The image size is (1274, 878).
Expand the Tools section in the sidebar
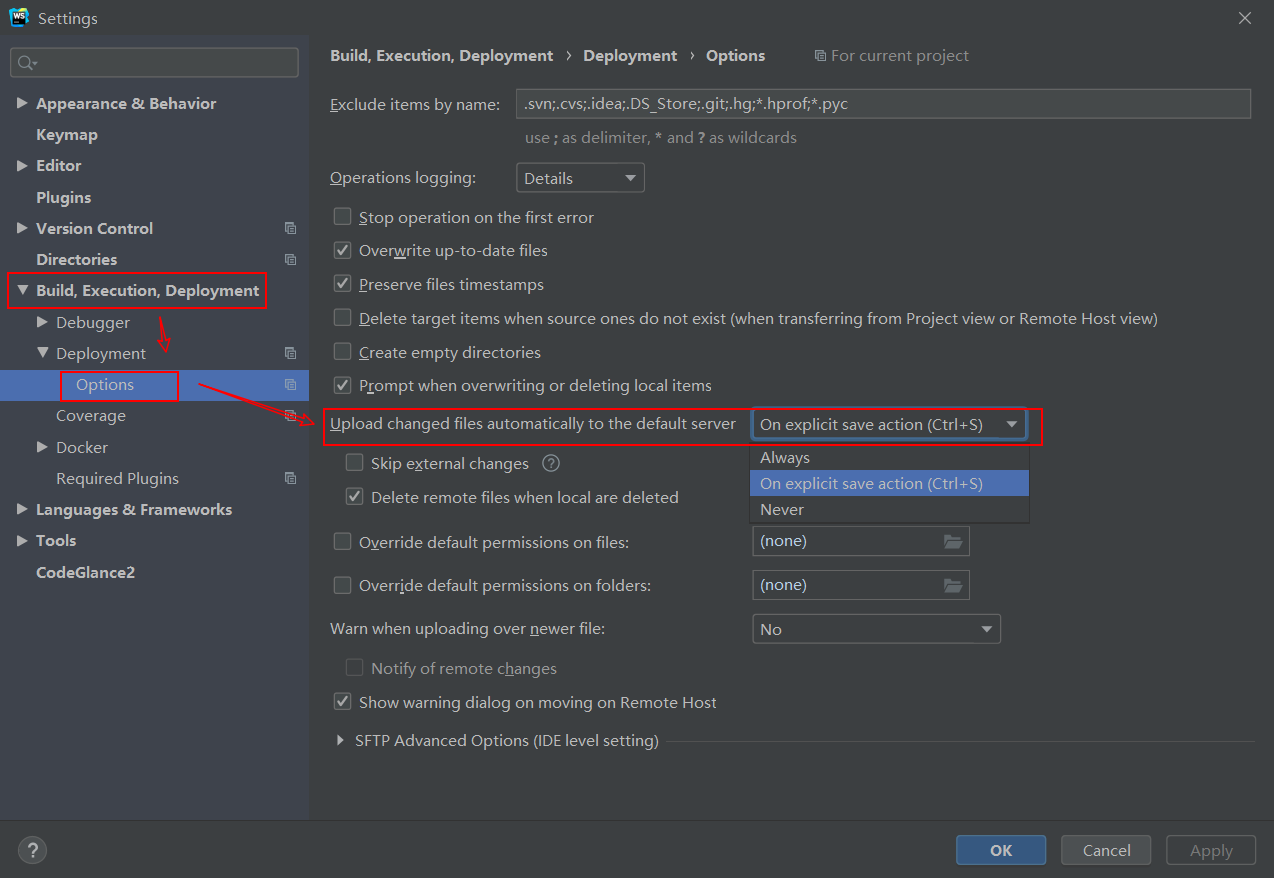pyautogui.click(x=22, y=540)
